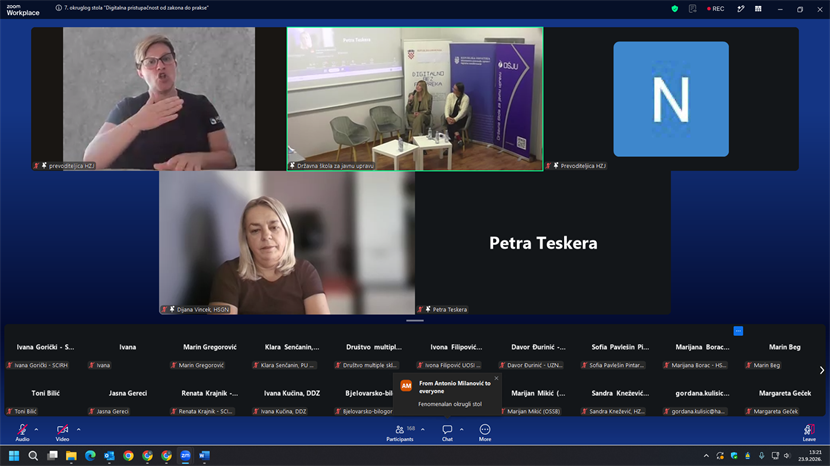Leave the meeting
The width and height of the screenshot is (830, 466).
[x=809, y=433]
